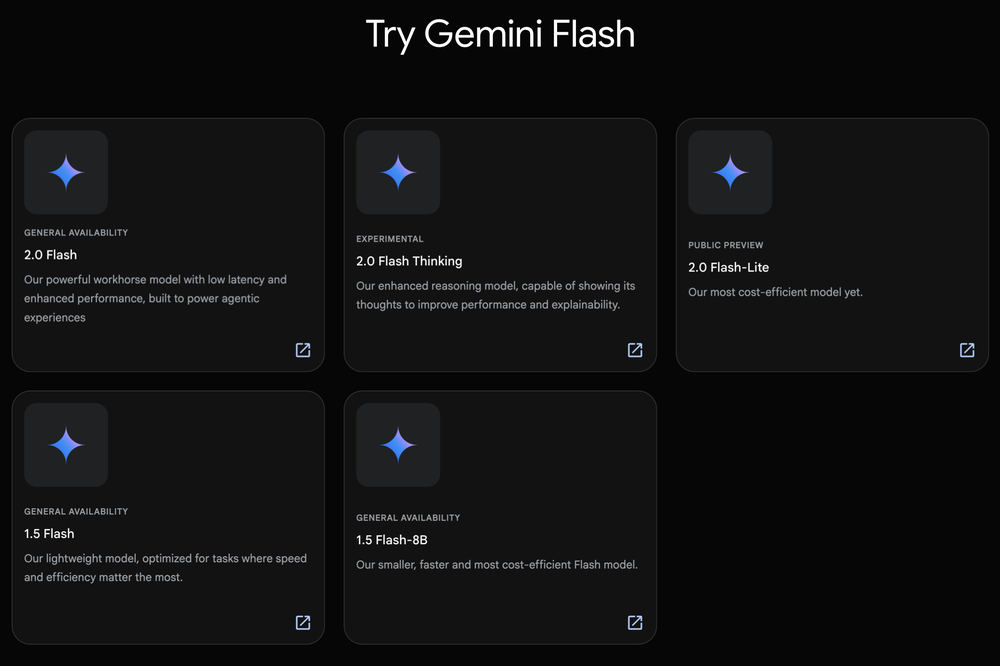Click the Experimental label on Flash Thinking card
Screen dimensions: 1000x666
point(390,239)
